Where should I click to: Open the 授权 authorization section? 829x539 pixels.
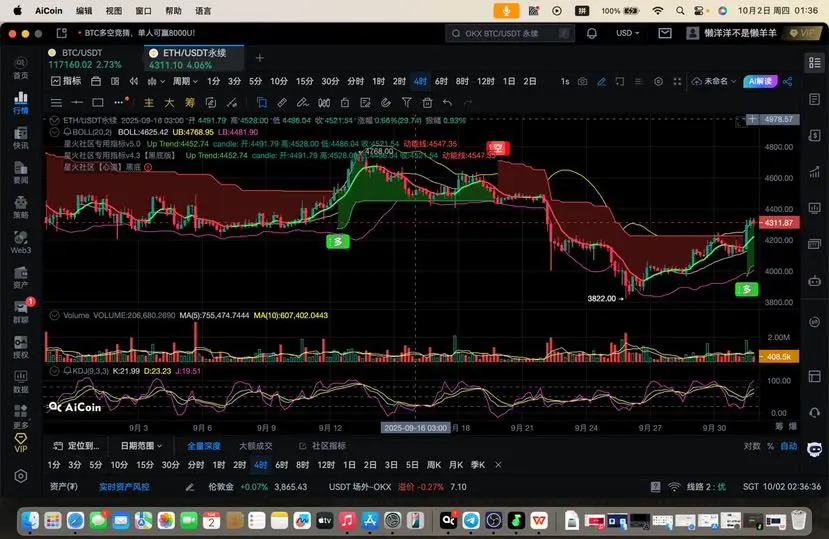click(21, 347)
